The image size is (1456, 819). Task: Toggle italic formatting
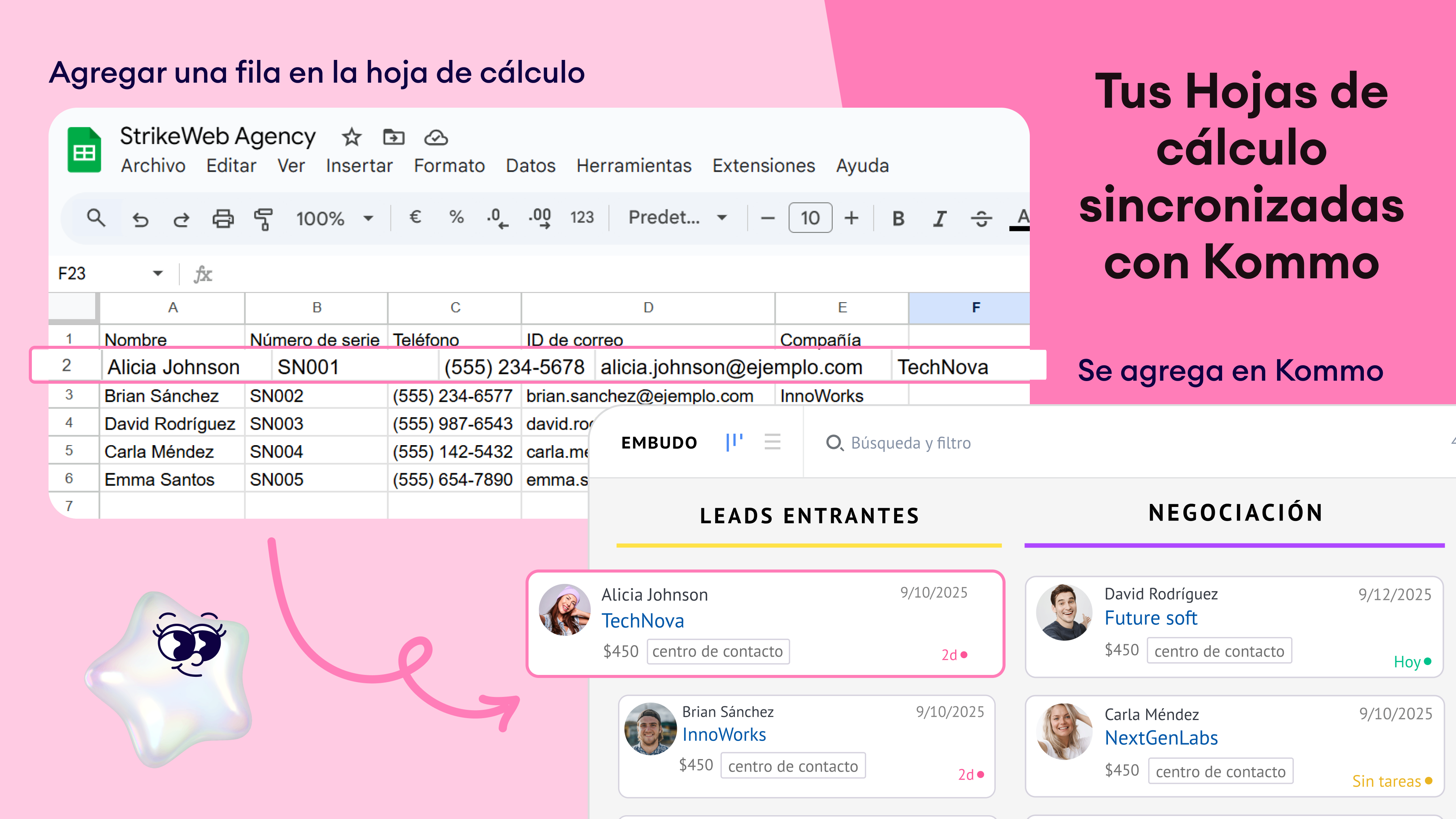pyautogui.click(x=940, y=219)
